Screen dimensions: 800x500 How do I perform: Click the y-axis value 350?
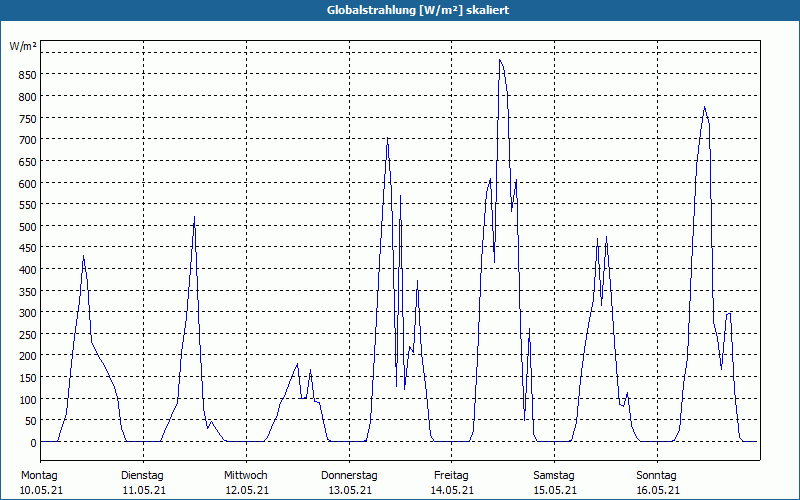point(27,291)
